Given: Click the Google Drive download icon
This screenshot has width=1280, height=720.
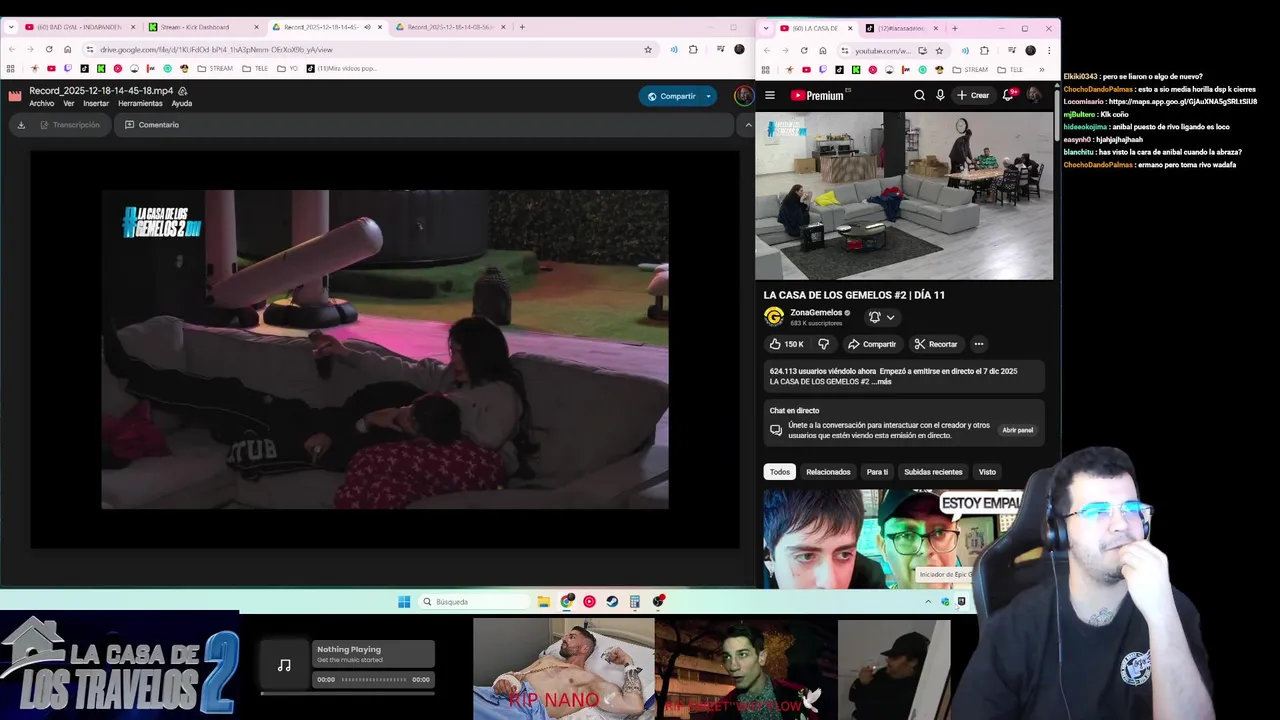Looking at the screenshot, I should tap(21, 125).
